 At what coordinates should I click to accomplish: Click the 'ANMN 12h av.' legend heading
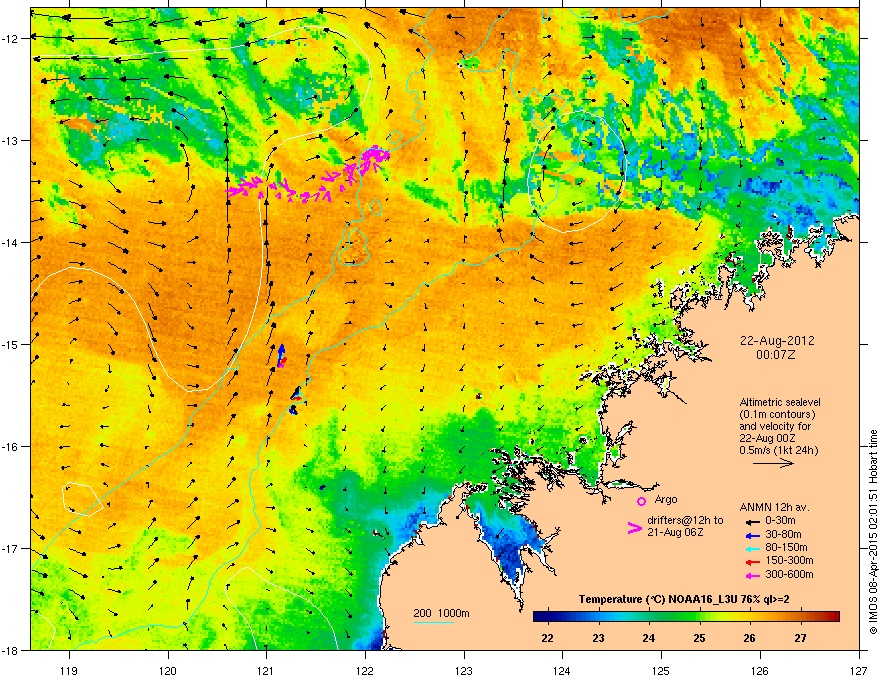pos(774,507)
